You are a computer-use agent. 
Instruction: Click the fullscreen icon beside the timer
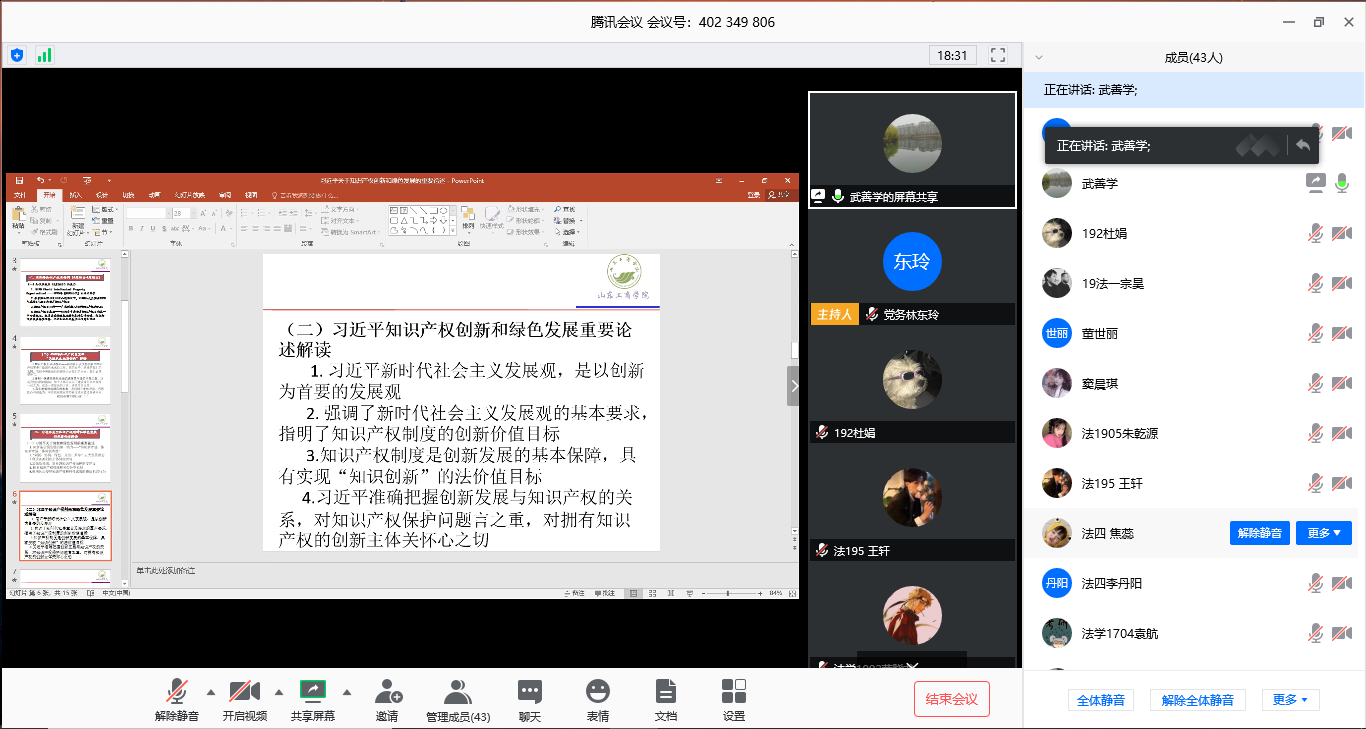pyautogui.click(x=997, y=55)
